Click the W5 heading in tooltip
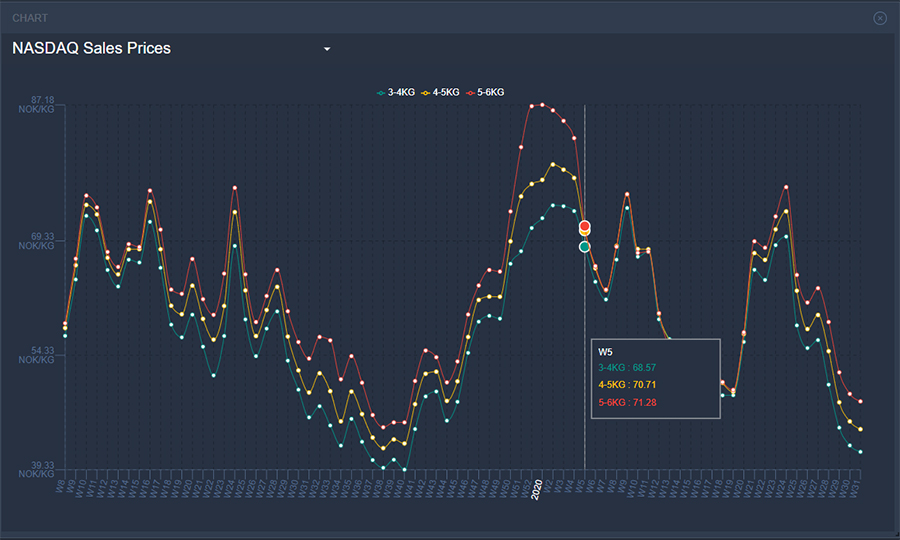The width and height of the screenshot is (900, 540). [x=605, y=352]
